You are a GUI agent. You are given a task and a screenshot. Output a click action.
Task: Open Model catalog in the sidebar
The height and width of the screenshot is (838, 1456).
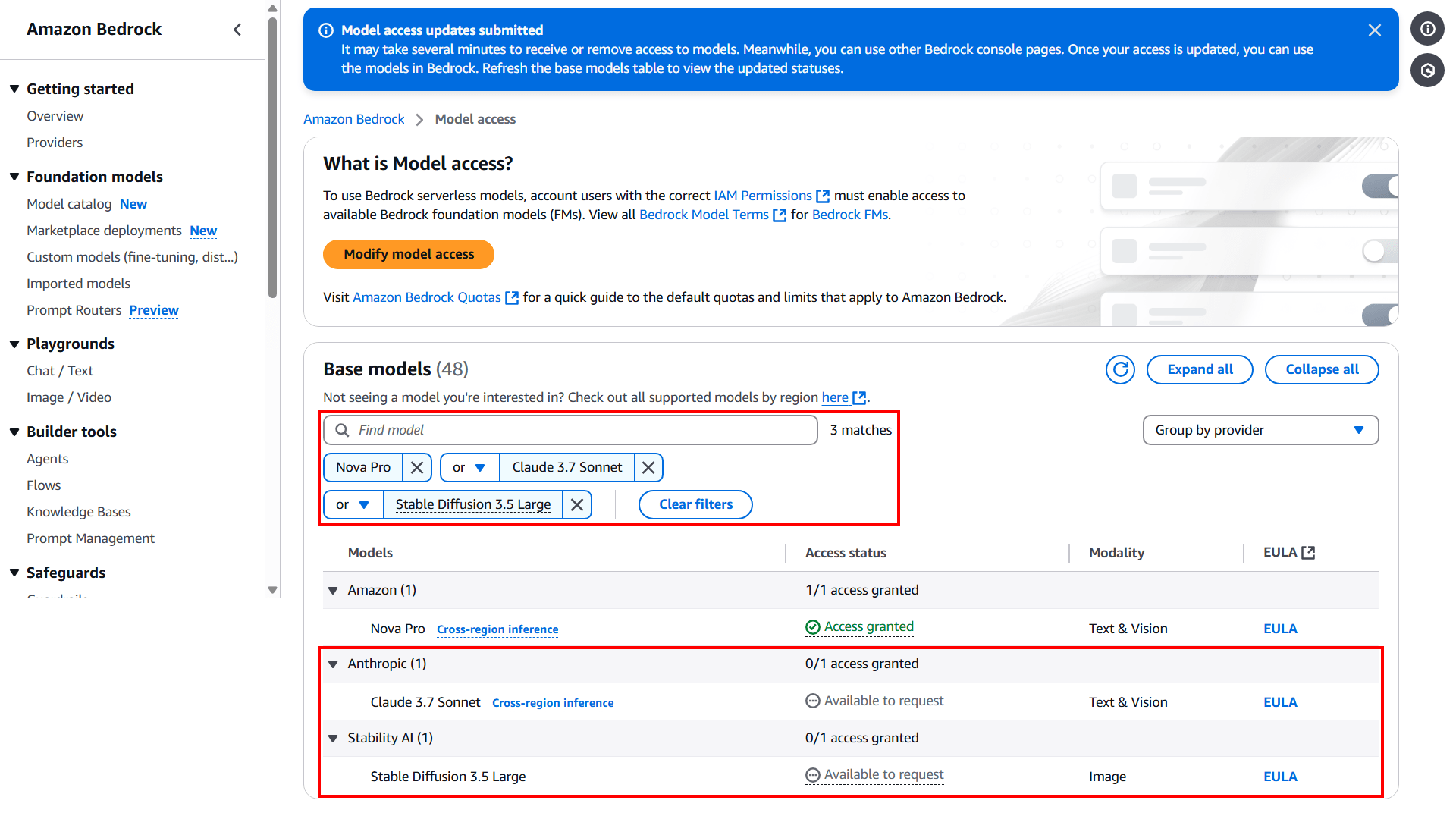69,204
